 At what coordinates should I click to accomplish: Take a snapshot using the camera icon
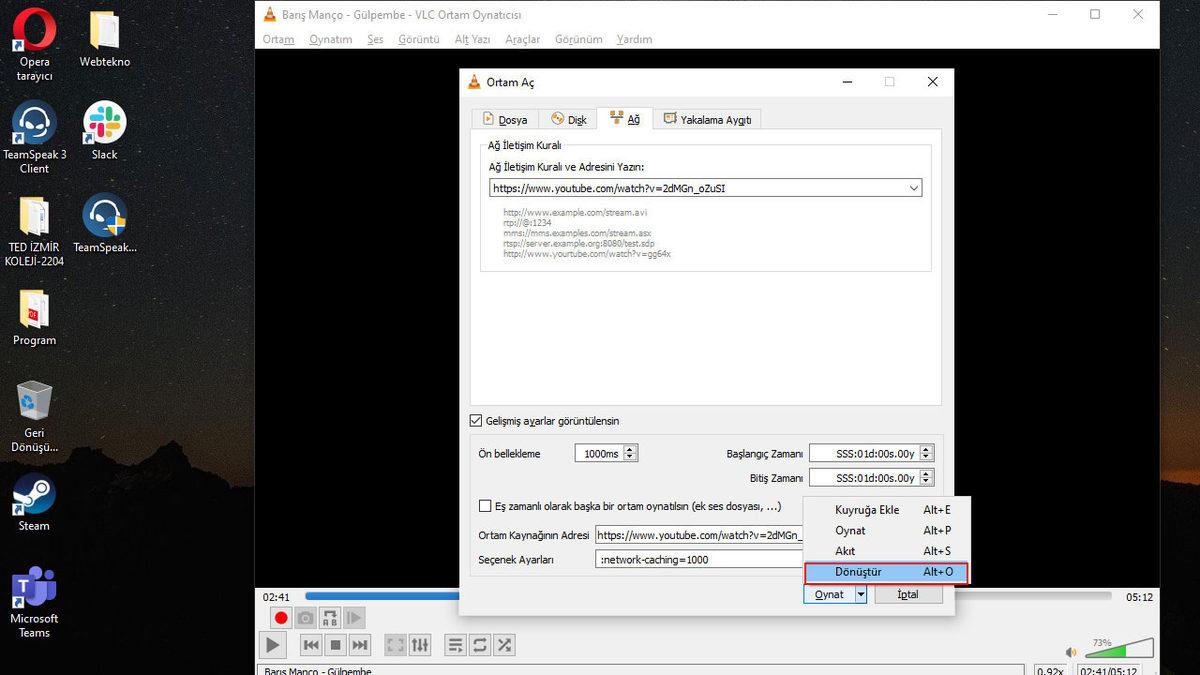[304, 617]
